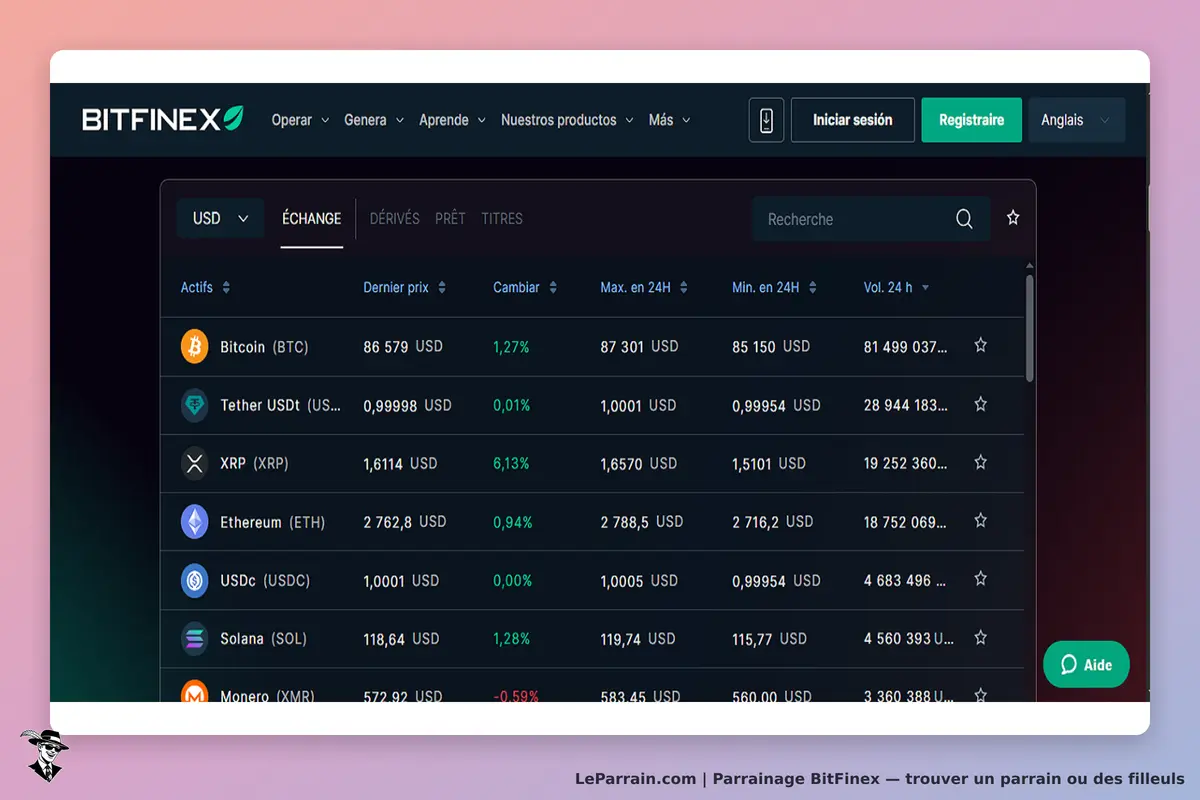1200x800 pixels.
Task: Favorite Bitcoin with its star
Action: tap(981, 345)
